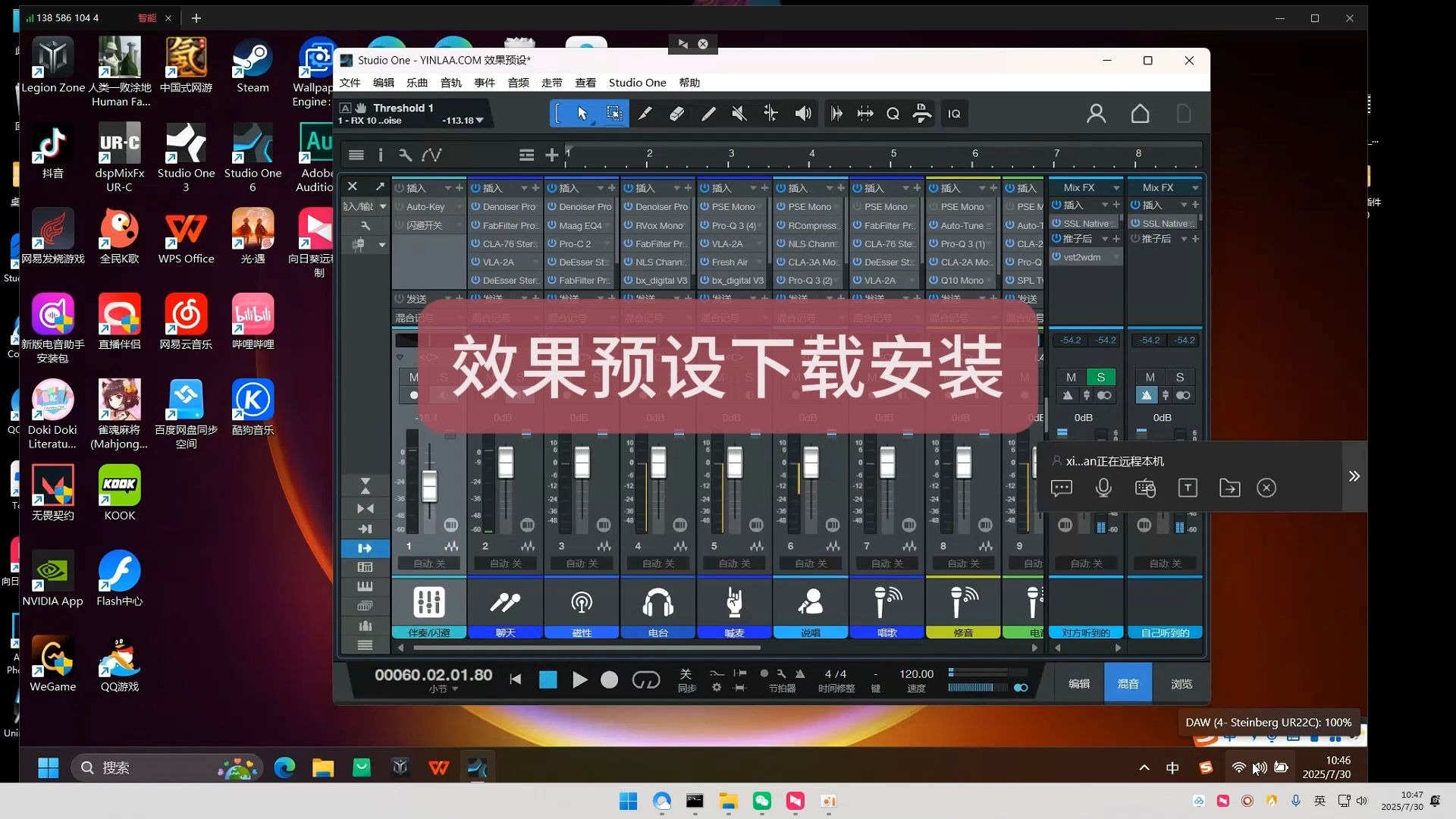Open the inspector info 'i' icon
1456x819 pixels.
381,155
